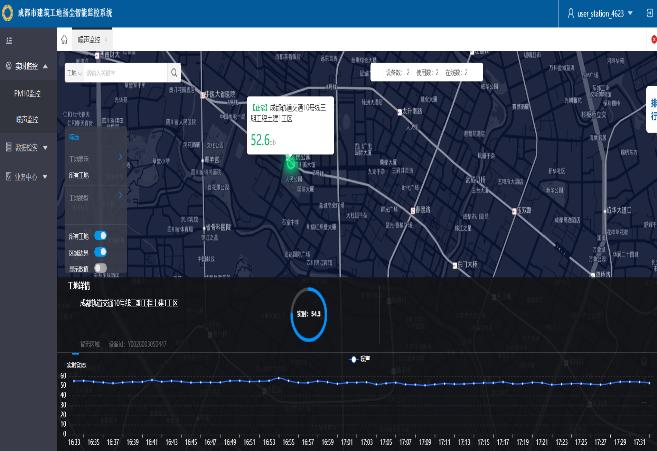Collapse the sidebar with the menu icon
This screenshot has width=657, height=451.
(x=9, y=41)
